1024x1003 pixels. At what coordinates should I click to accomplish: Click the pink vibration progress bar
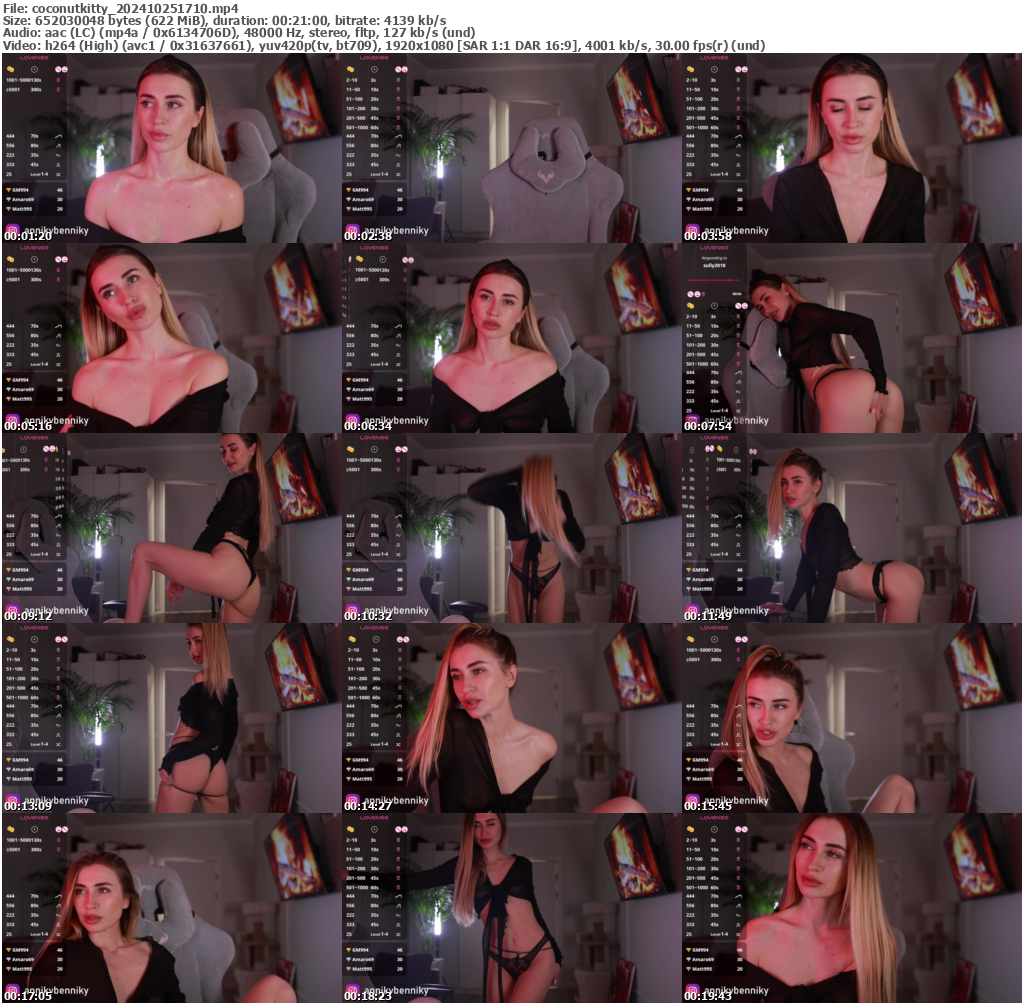click(x=713, y=280)
